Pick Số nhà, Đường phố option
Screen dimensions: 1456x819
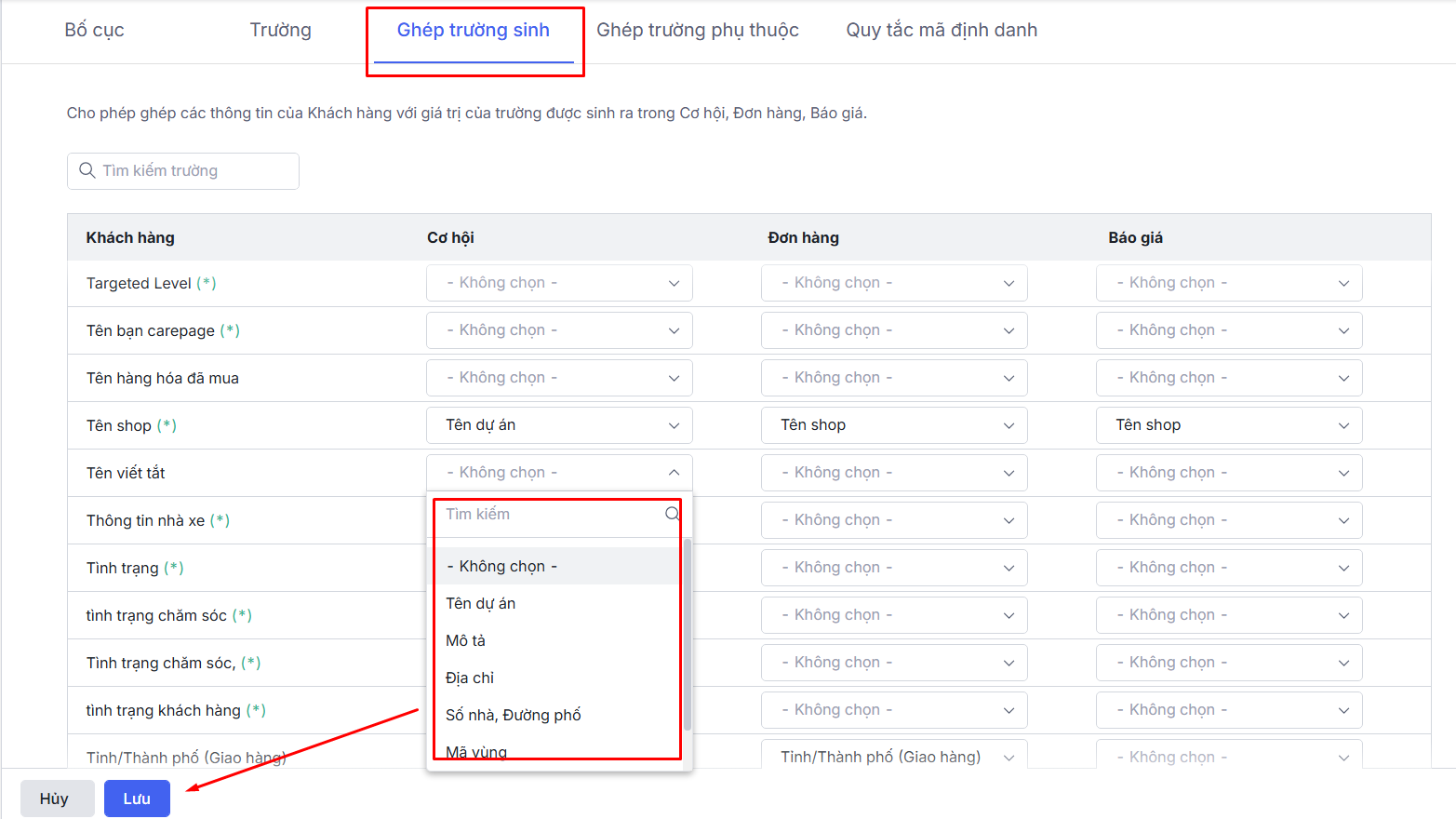pyautogui.click(x=514, y=715)
